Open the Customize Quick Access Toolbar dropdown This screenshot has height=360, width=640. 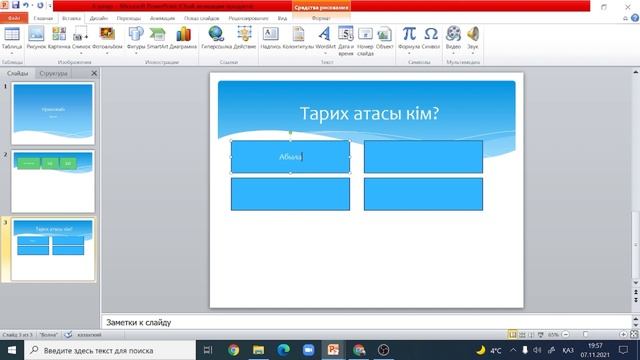50,6
